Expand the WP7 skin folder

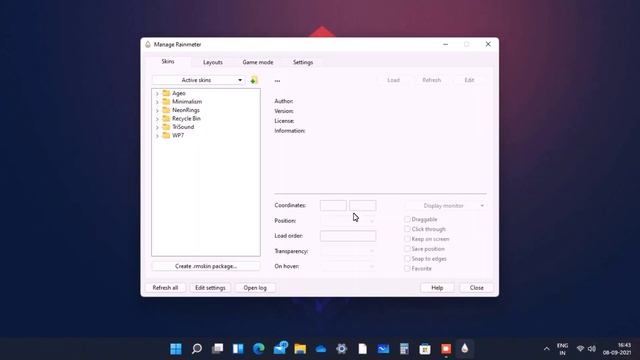157,136
